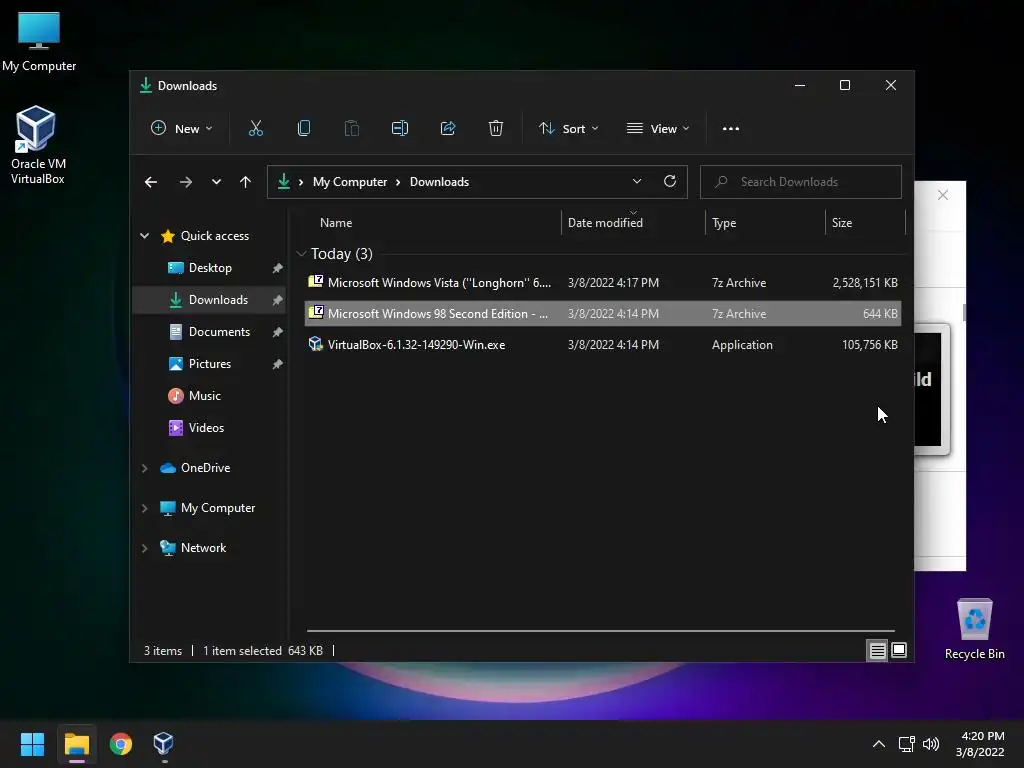Image resolution: width=1024 pixels, height=768 pixels.
Task: Click the Copy icon in toolbar
Action: point(304,129)
